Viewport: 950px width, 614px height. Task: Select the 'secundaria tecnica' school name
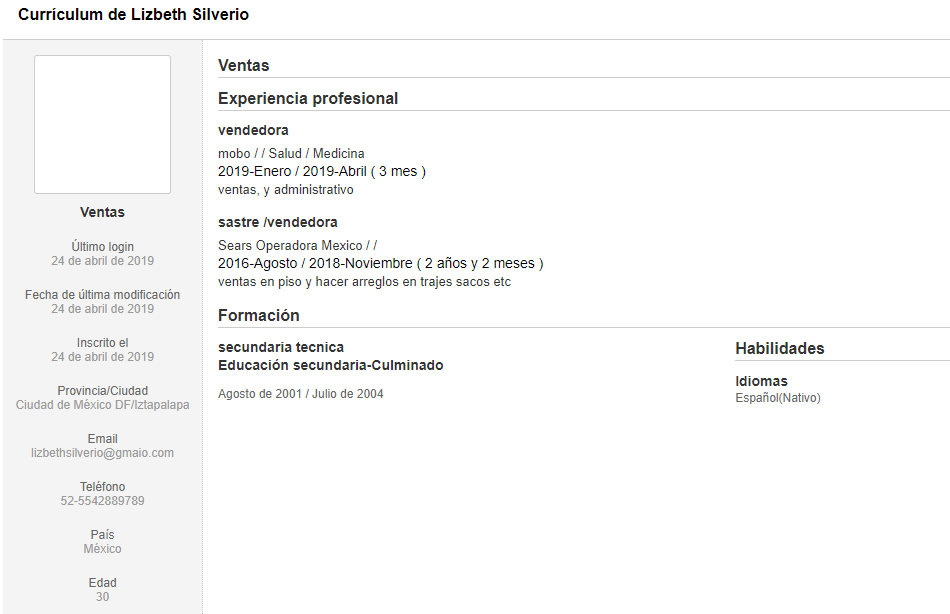click(x=281, y=347)
